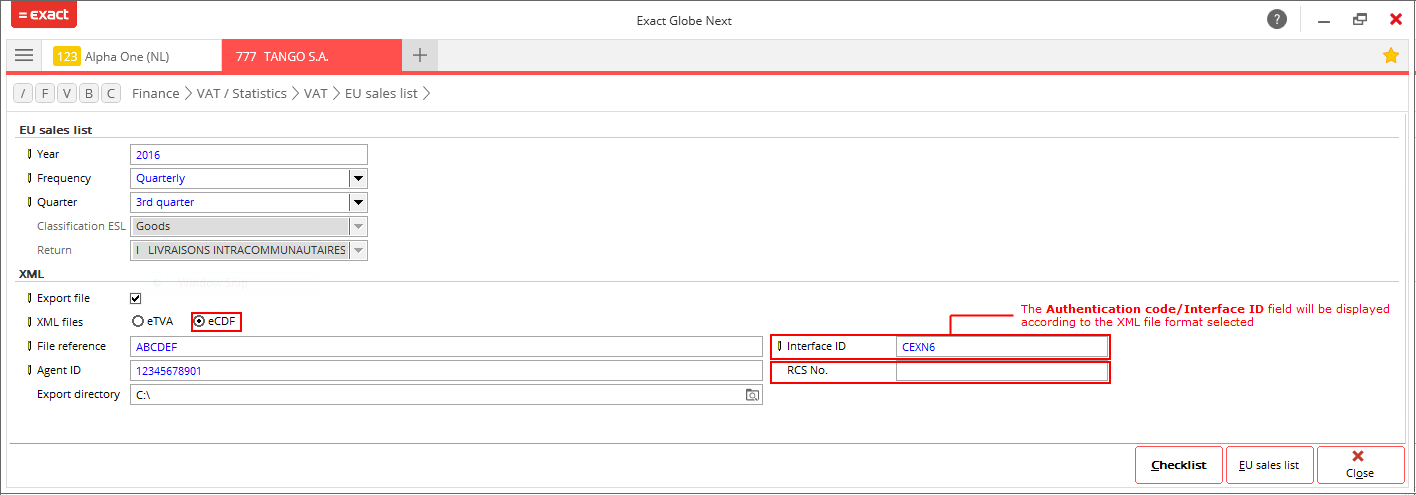This screenshot has height=495, width=1416.
Task: Open the Return dropdown arrow
Action: pos(358,250)
